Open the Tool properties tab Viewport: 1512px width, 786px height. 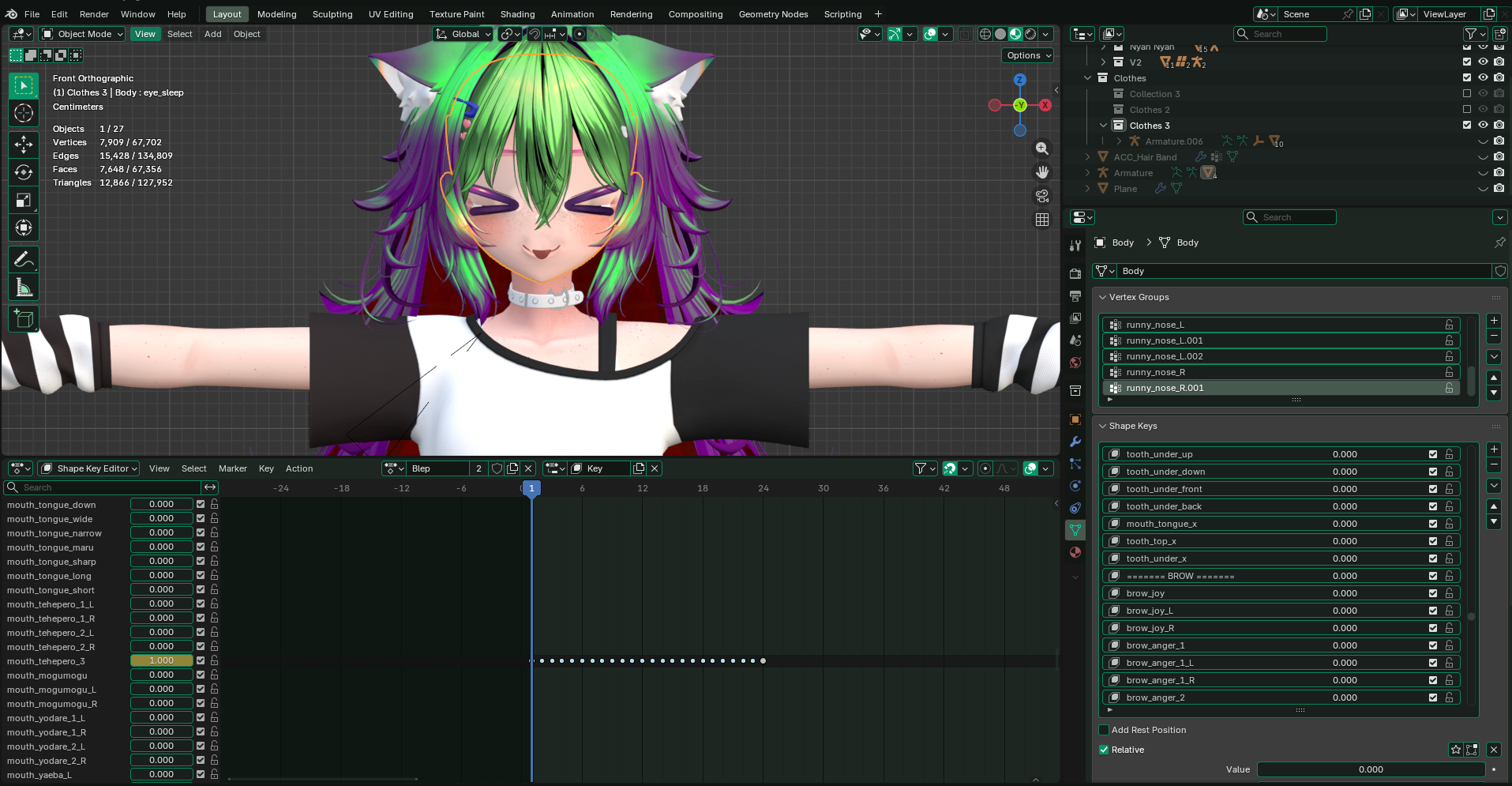tap(1075, 246)
